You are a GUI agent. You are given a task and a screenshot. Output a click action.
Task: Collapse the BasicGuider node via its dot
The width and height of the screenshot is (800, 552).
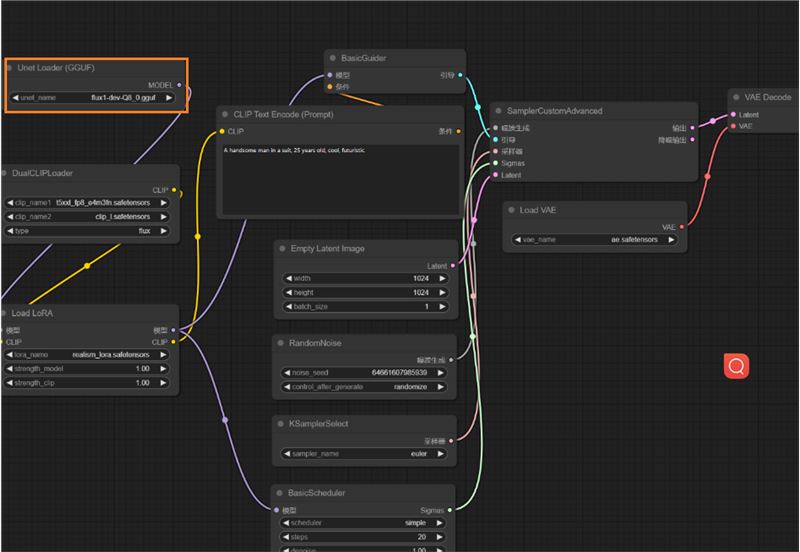333,58
